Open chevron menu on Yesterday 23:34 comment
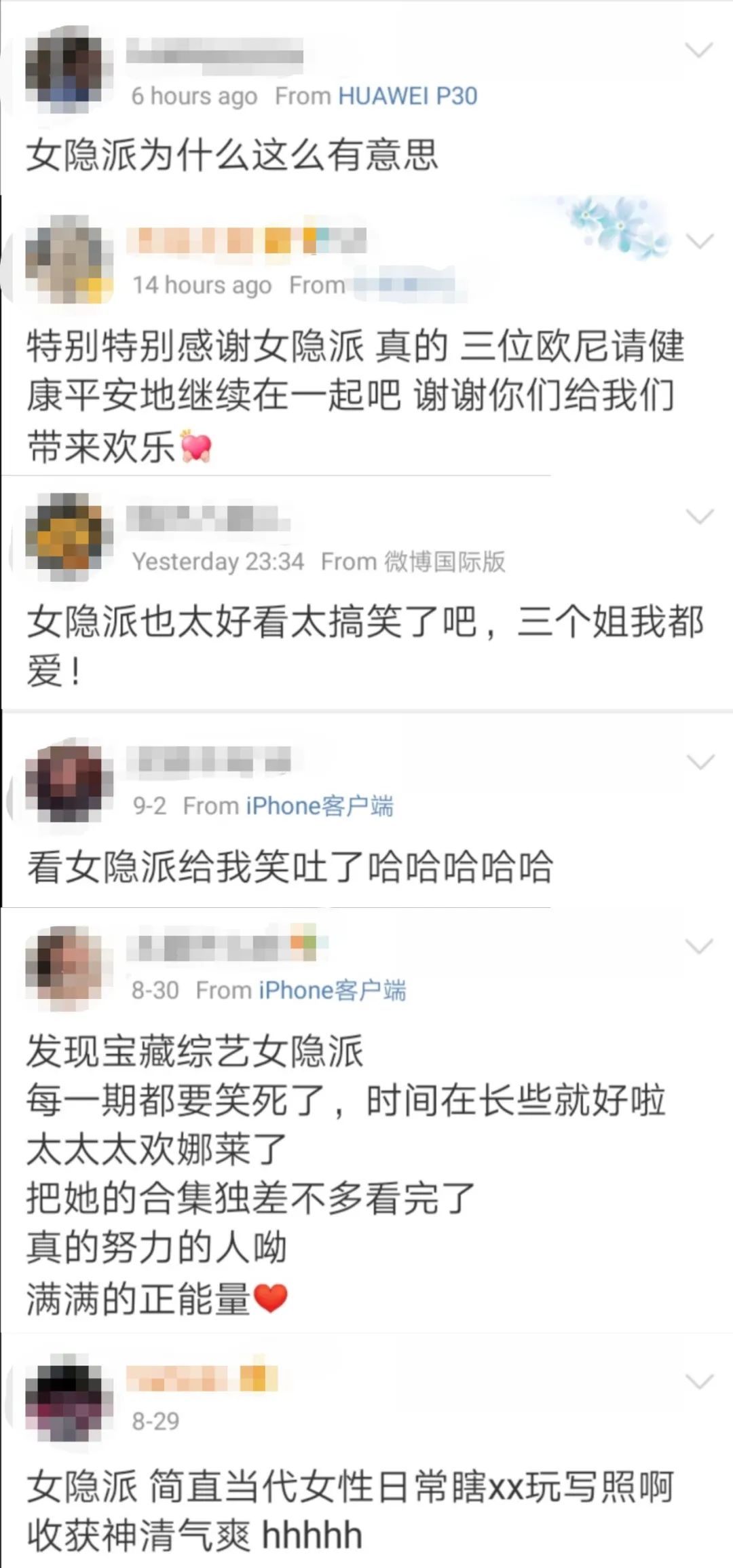Screen dimensions: 733x1568 click(x=699, y=517)
